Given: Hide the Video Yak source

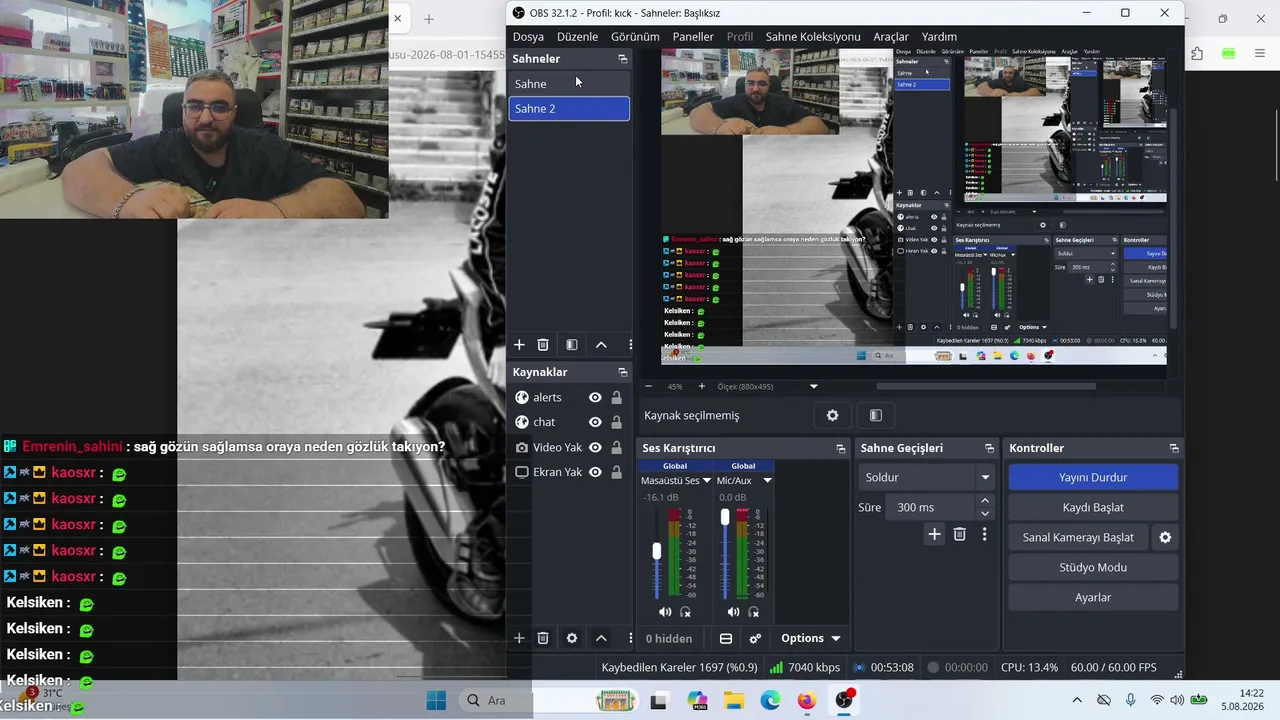Looking at the screenshot, I should [595, 447].
